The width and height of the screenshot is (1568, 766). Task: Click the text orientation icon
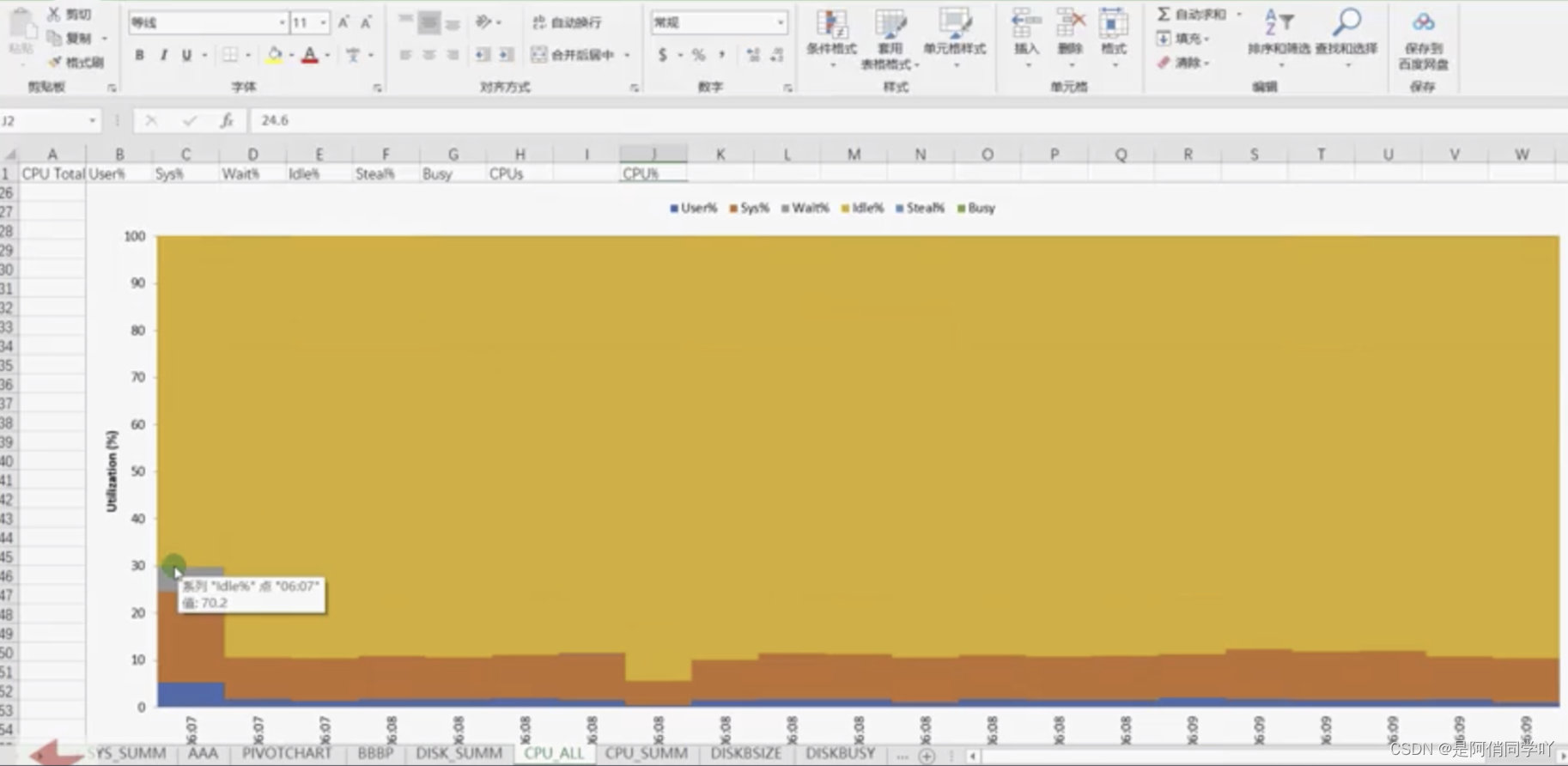click(483, 22)
